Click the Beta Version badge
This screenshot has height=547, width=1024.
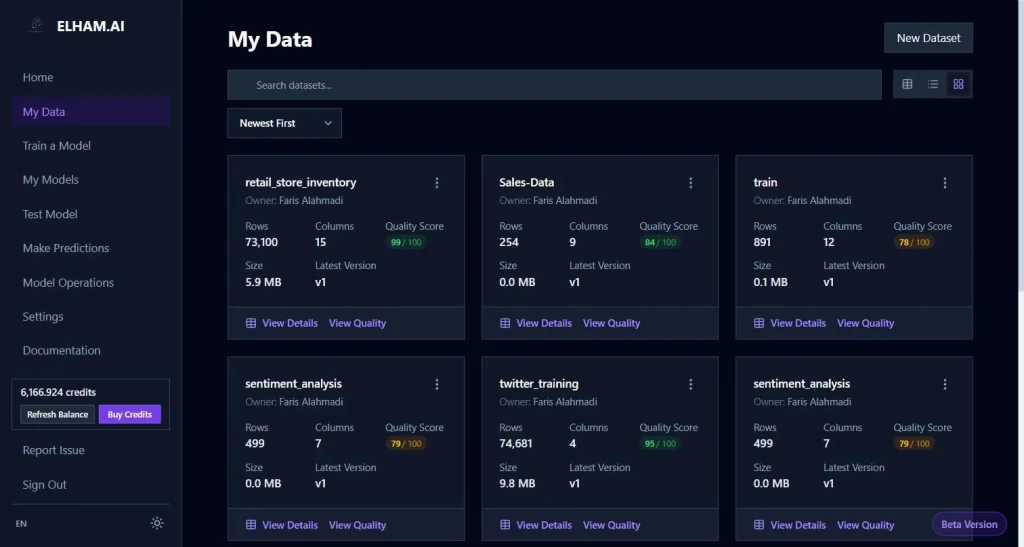click(x=969, y=524)
